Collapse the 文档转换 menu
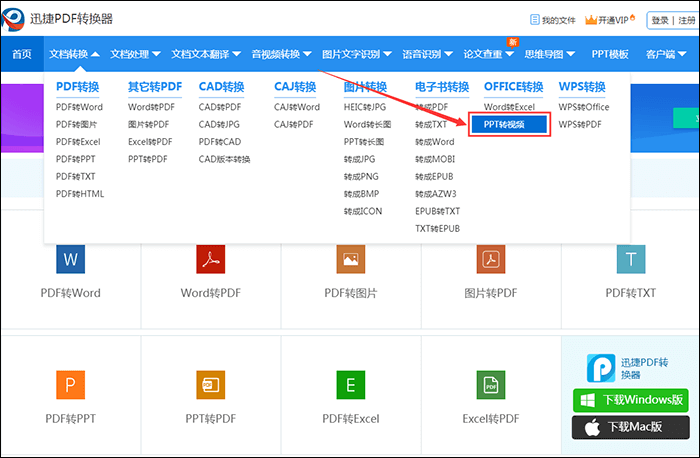 [x=74, y=54]
